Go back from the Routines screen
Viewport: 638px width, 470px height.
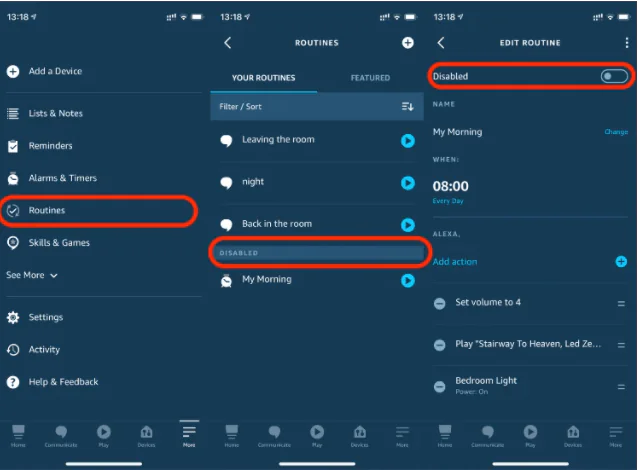[228, 43]
